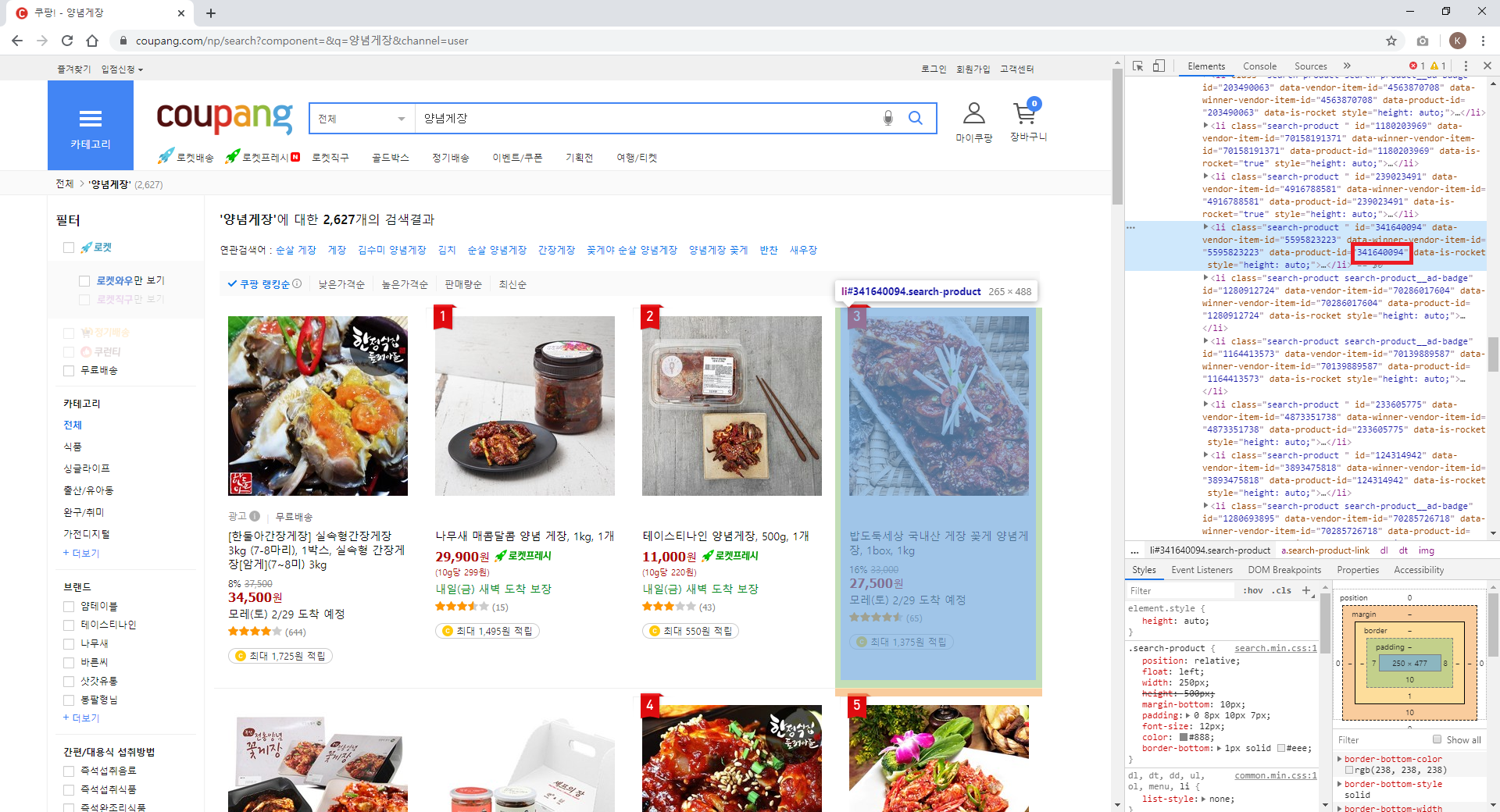Open camera icon in address bar
The height and width of the screenshot is (812, 1500).
tap(1423, 41)
